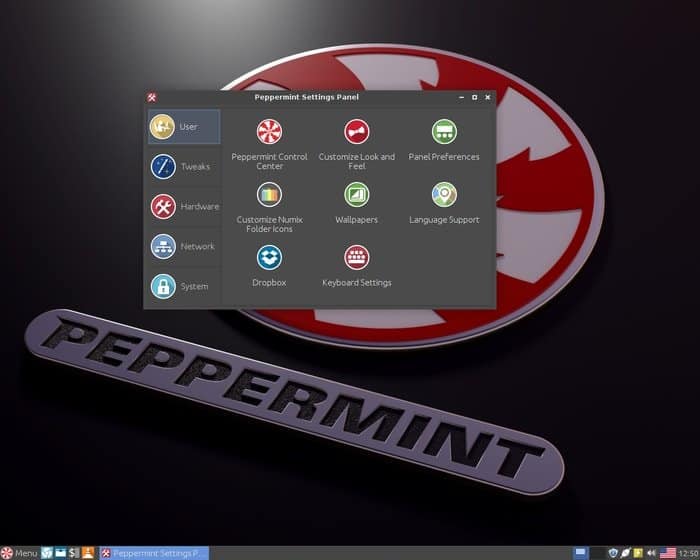Open the volume control in the tray
700x560 pixels.
point(651,553)
